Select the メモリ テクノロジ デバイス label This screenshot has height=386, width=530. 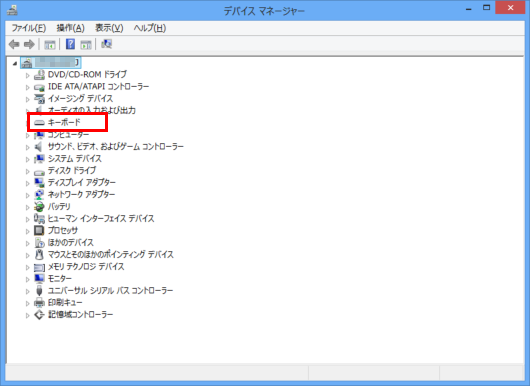(86, 267)
